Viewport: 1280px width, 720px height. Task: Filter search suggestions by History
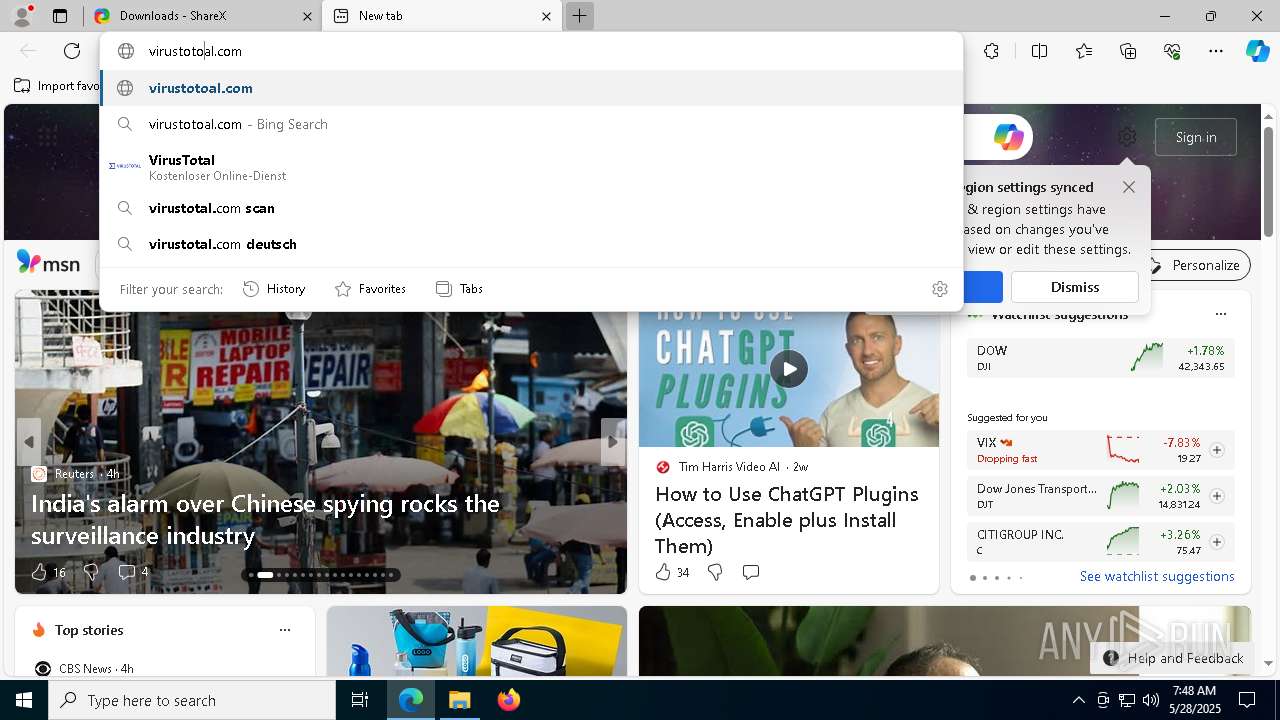coord(274,289)
